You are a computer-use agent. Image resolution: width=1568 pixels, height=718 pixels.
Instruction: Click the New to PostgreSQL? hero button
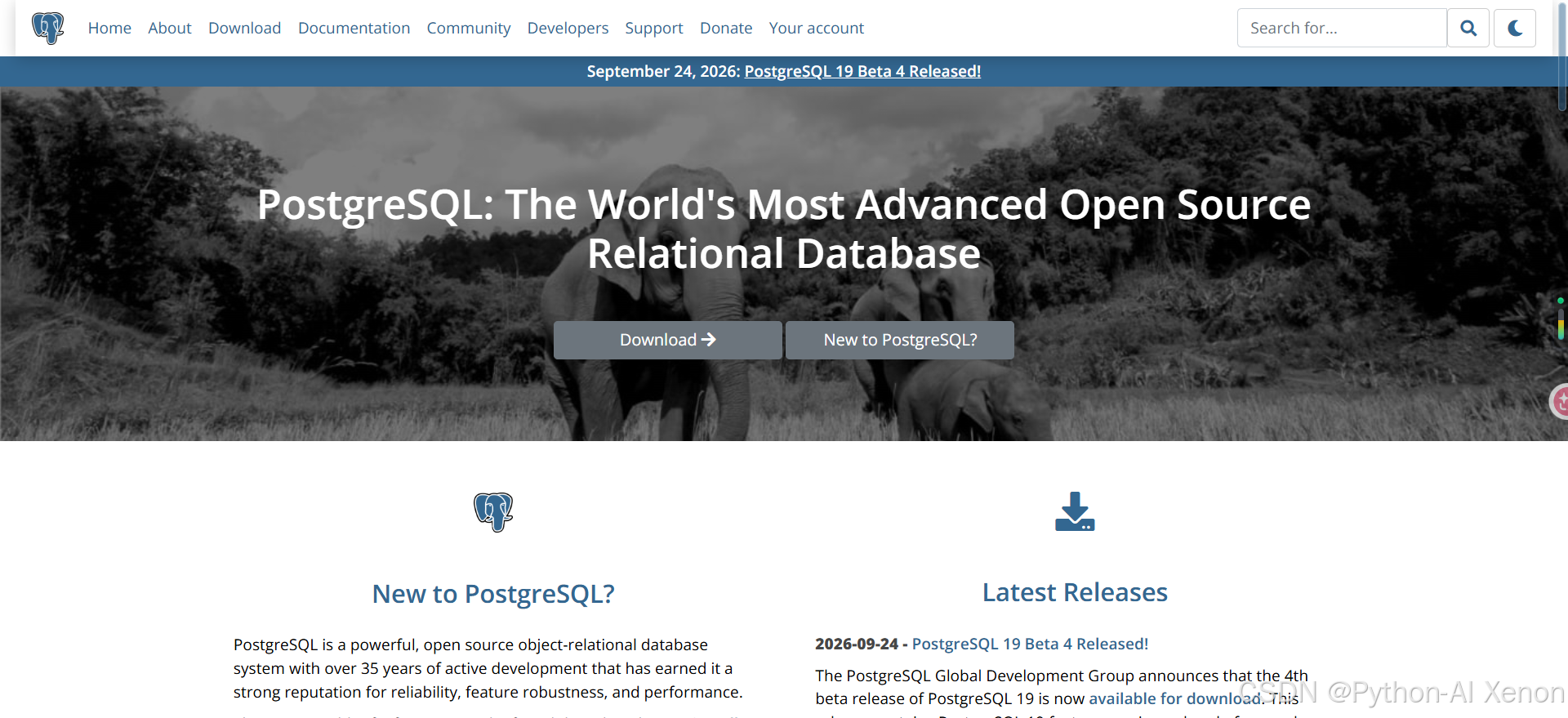(x=900, y=340)
